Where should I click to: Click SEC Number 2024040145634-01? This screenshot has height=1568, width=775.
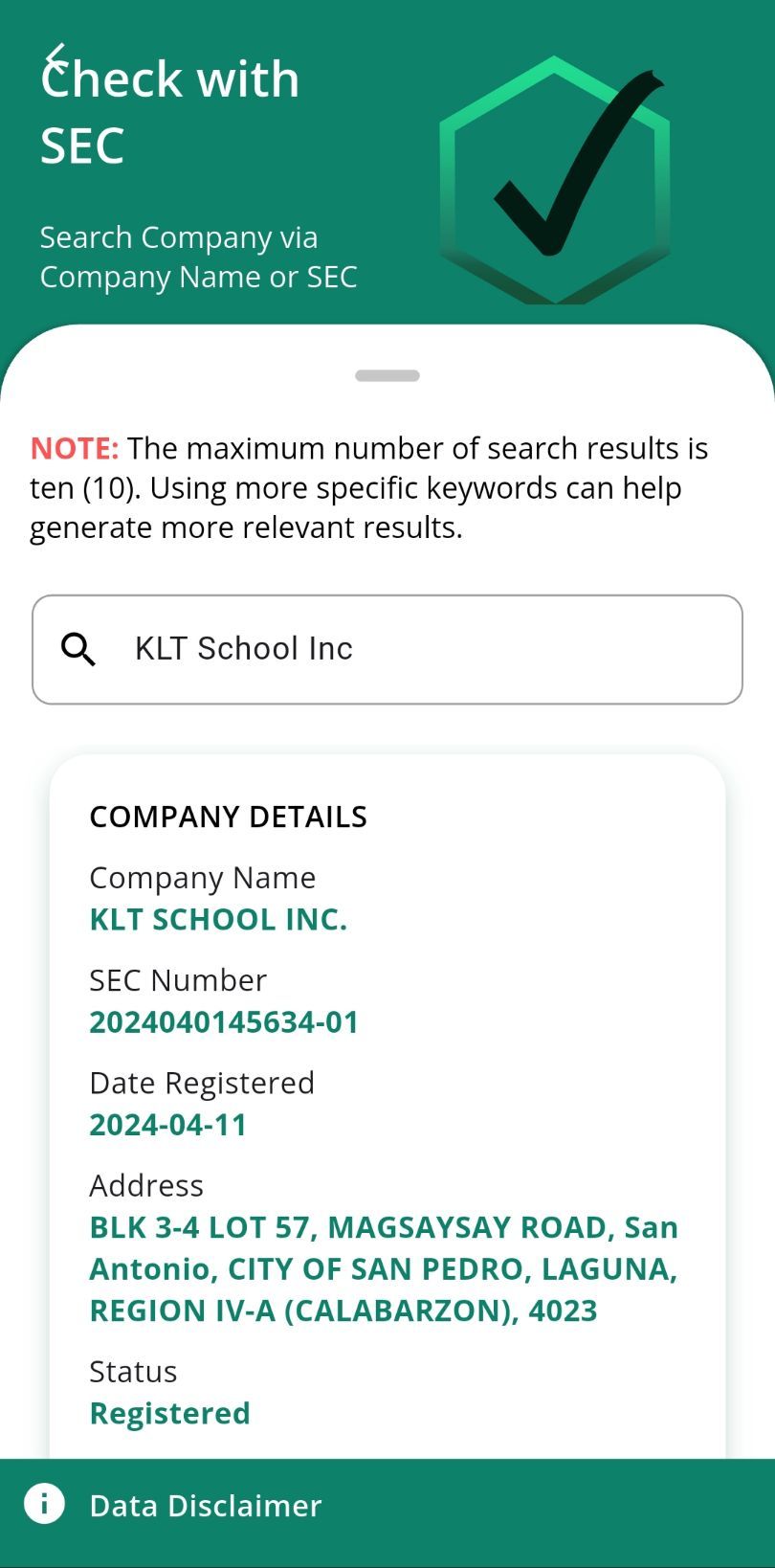[224, 1021]
